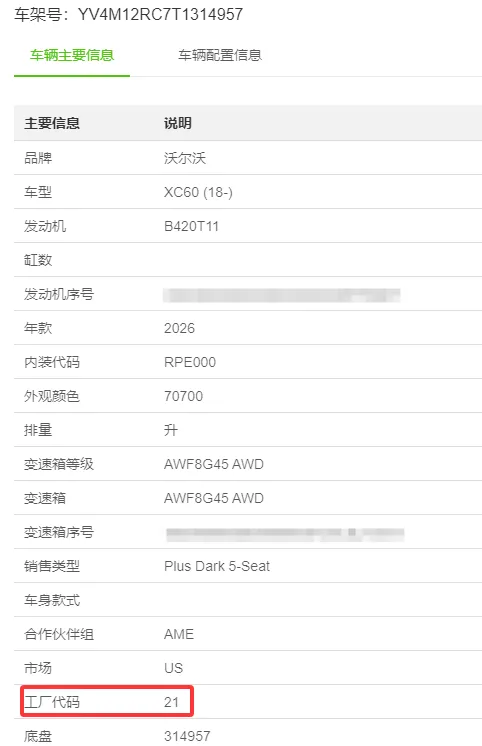Select sales type Plus Dark 5-Seat
The width and height of the screenshot is (482, 746).
coord(217,566)
